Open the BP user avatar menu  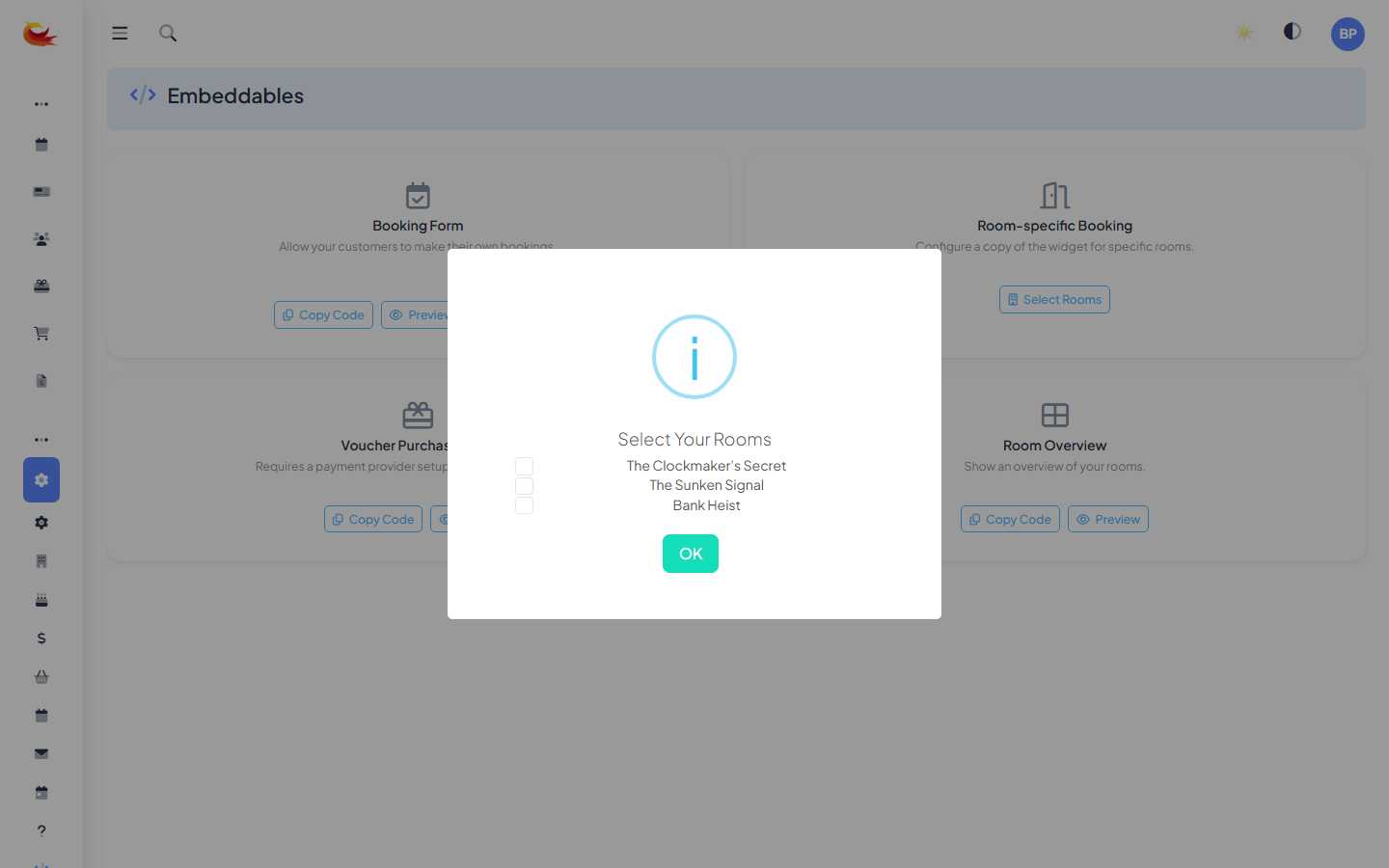coord(1348,34)
